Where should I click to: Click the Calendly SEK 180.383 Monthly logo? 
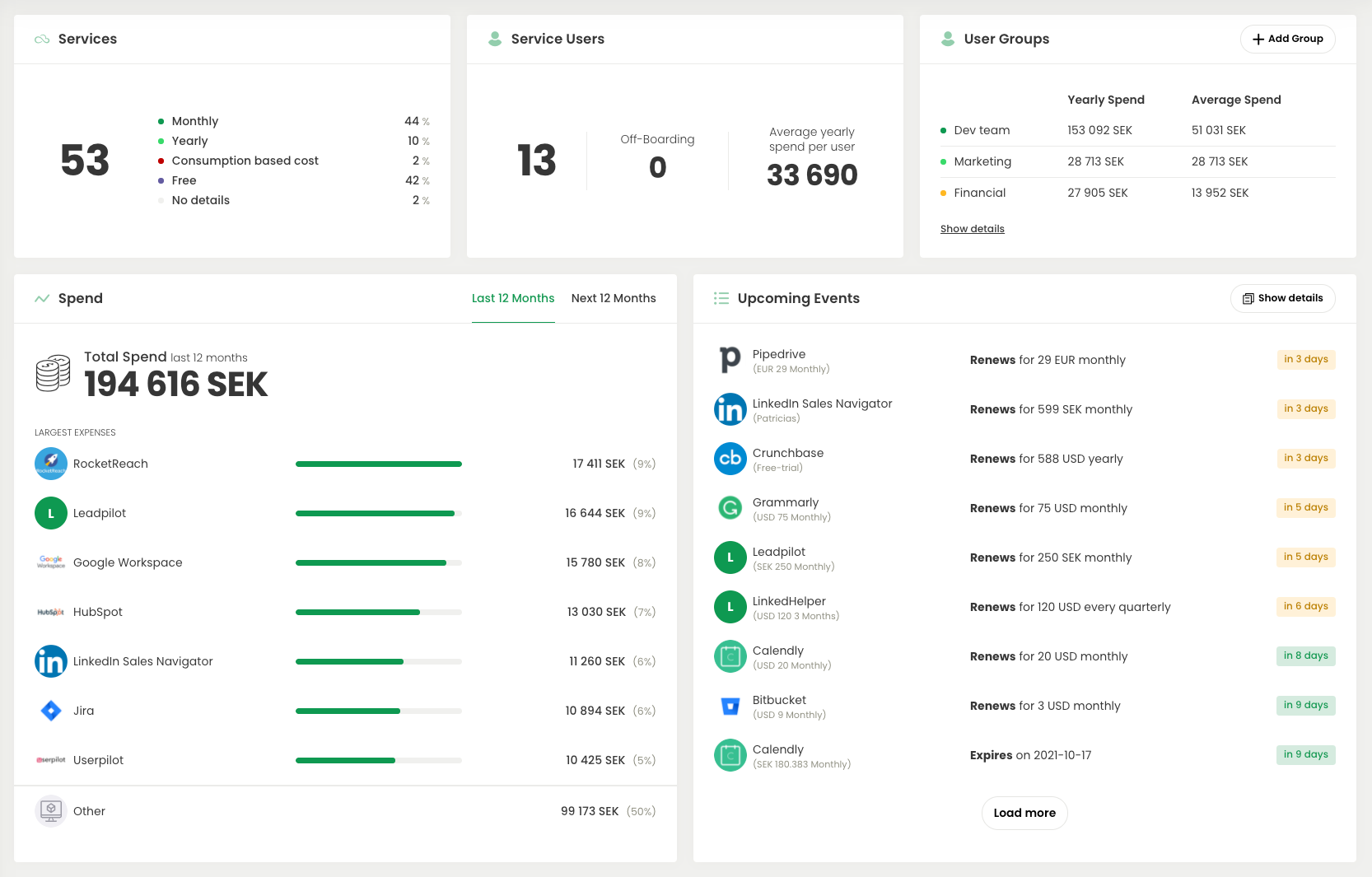(x=730, y=755)
